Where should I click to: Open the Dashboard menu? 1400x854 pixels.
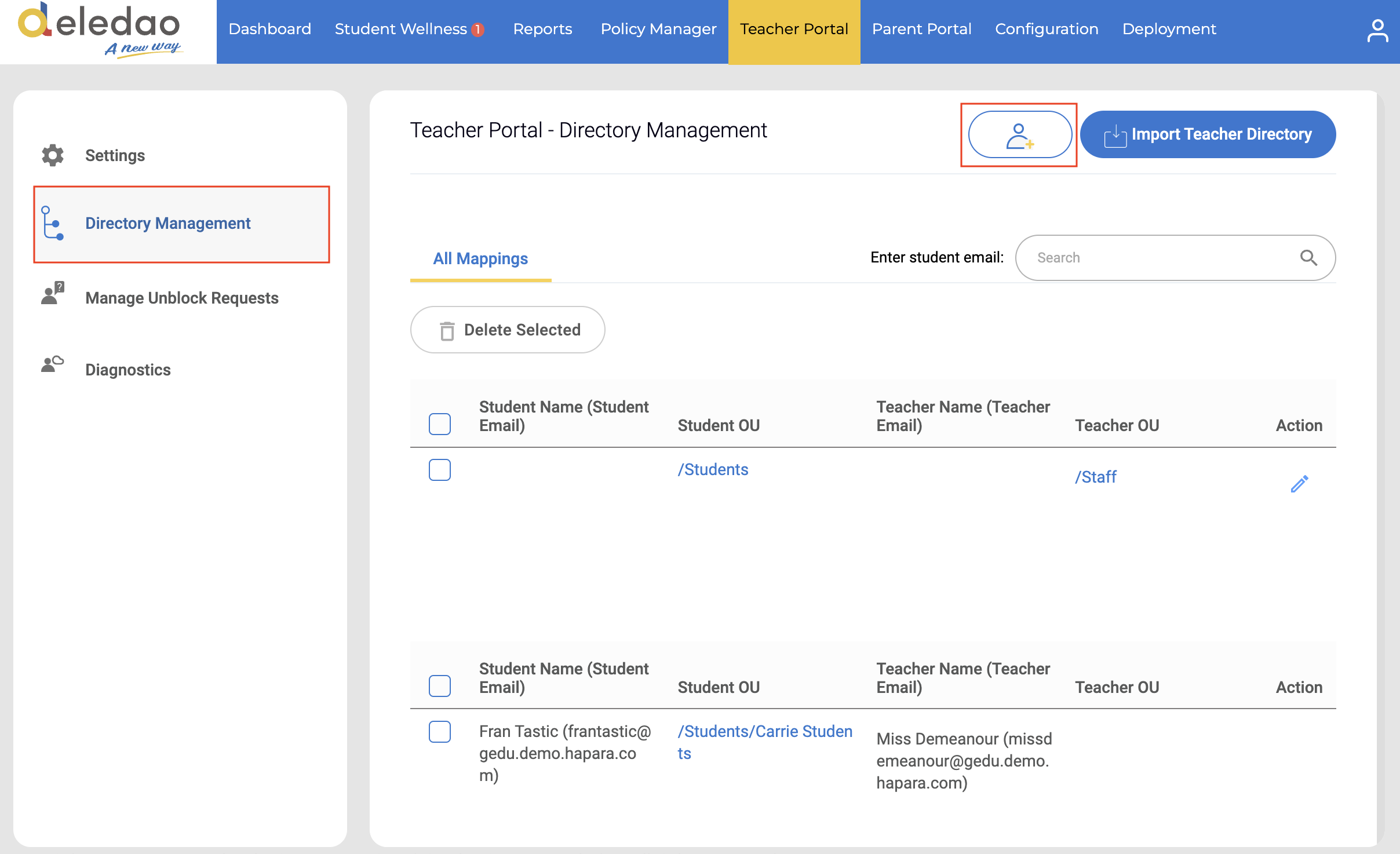[270, 29]
